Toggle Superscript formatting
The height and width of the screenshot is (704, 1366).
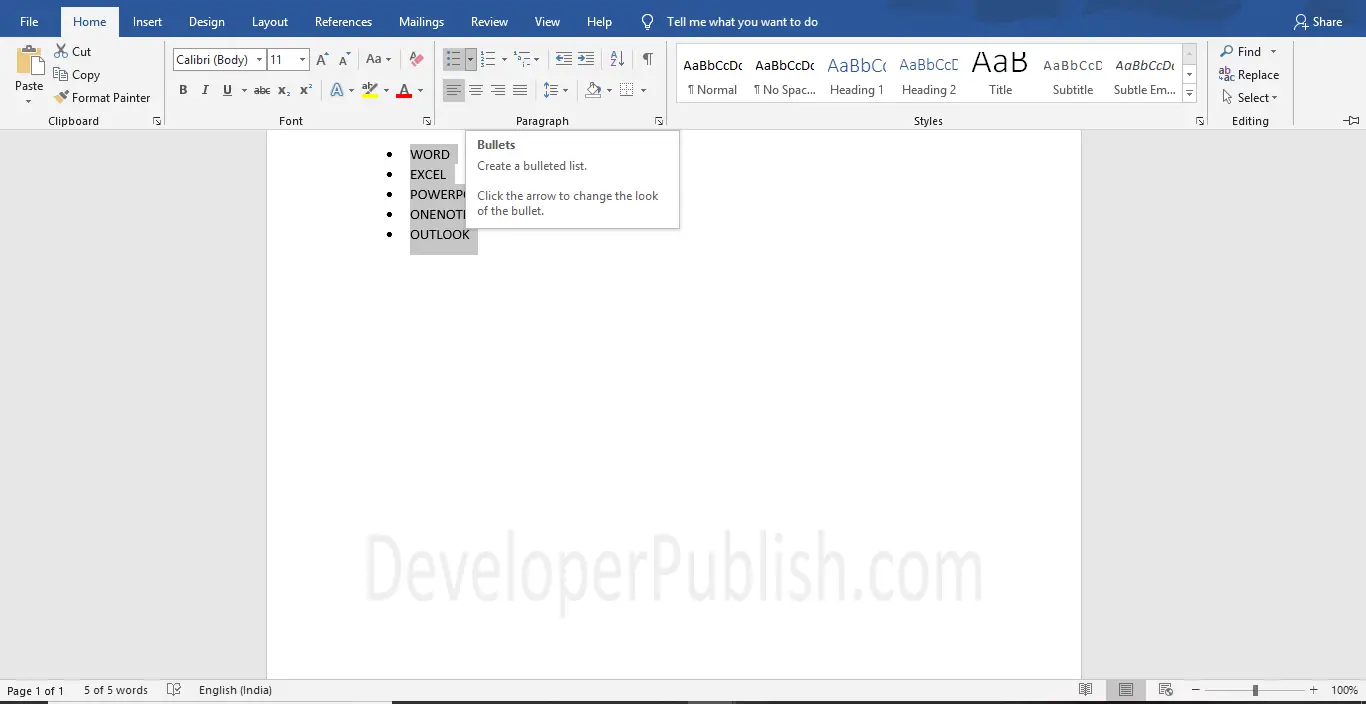pos(306,90)
